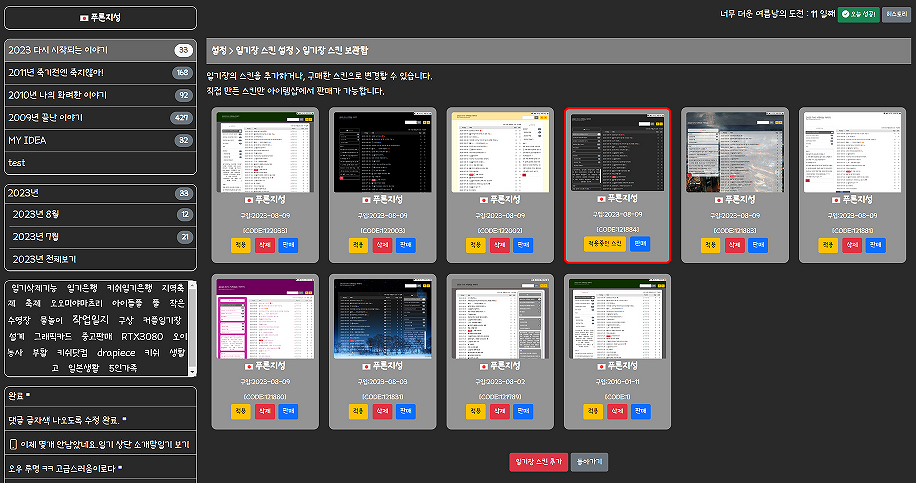Viewport: 916px width, 483px height.
Task: Open the 히스토리 button in the top-right
Action: pyautogui.click(x=895, y=15)
